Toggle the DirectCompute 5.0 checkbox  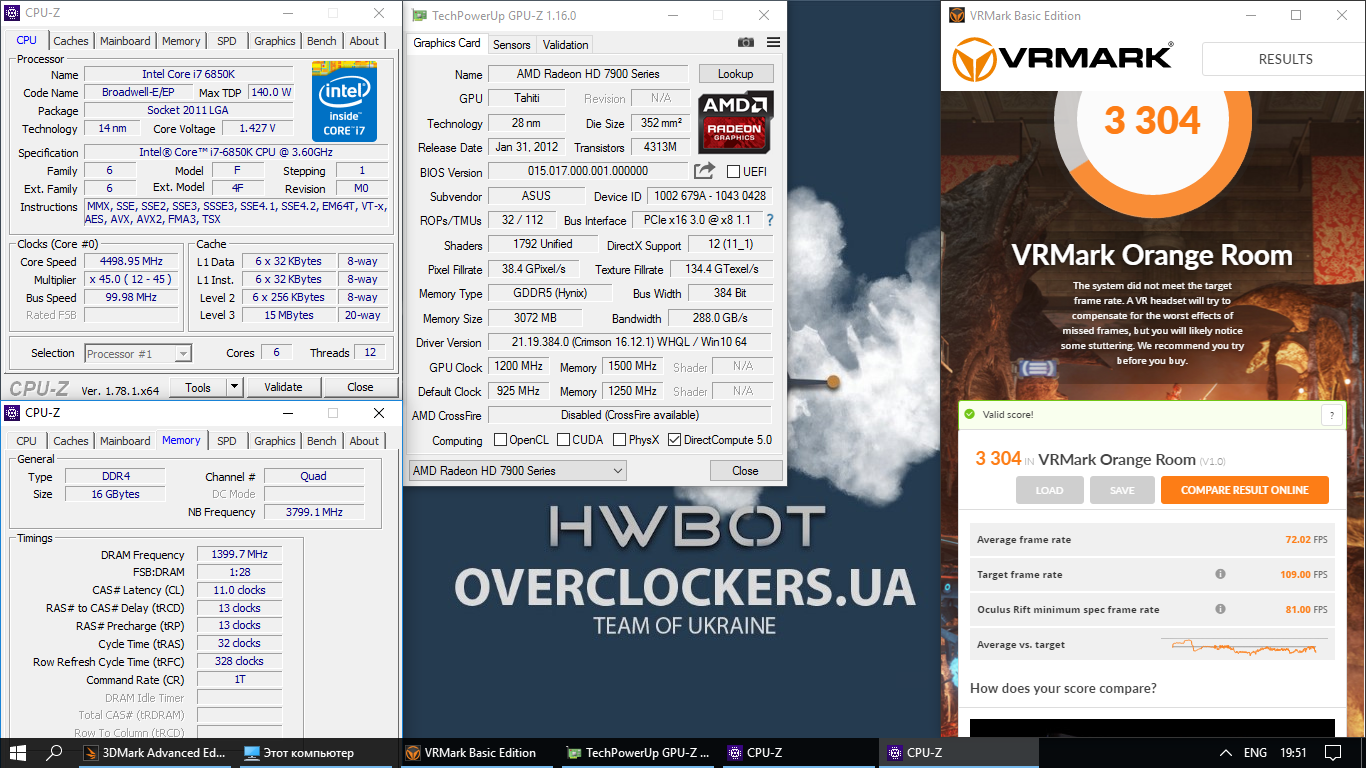tap(674, 440)
